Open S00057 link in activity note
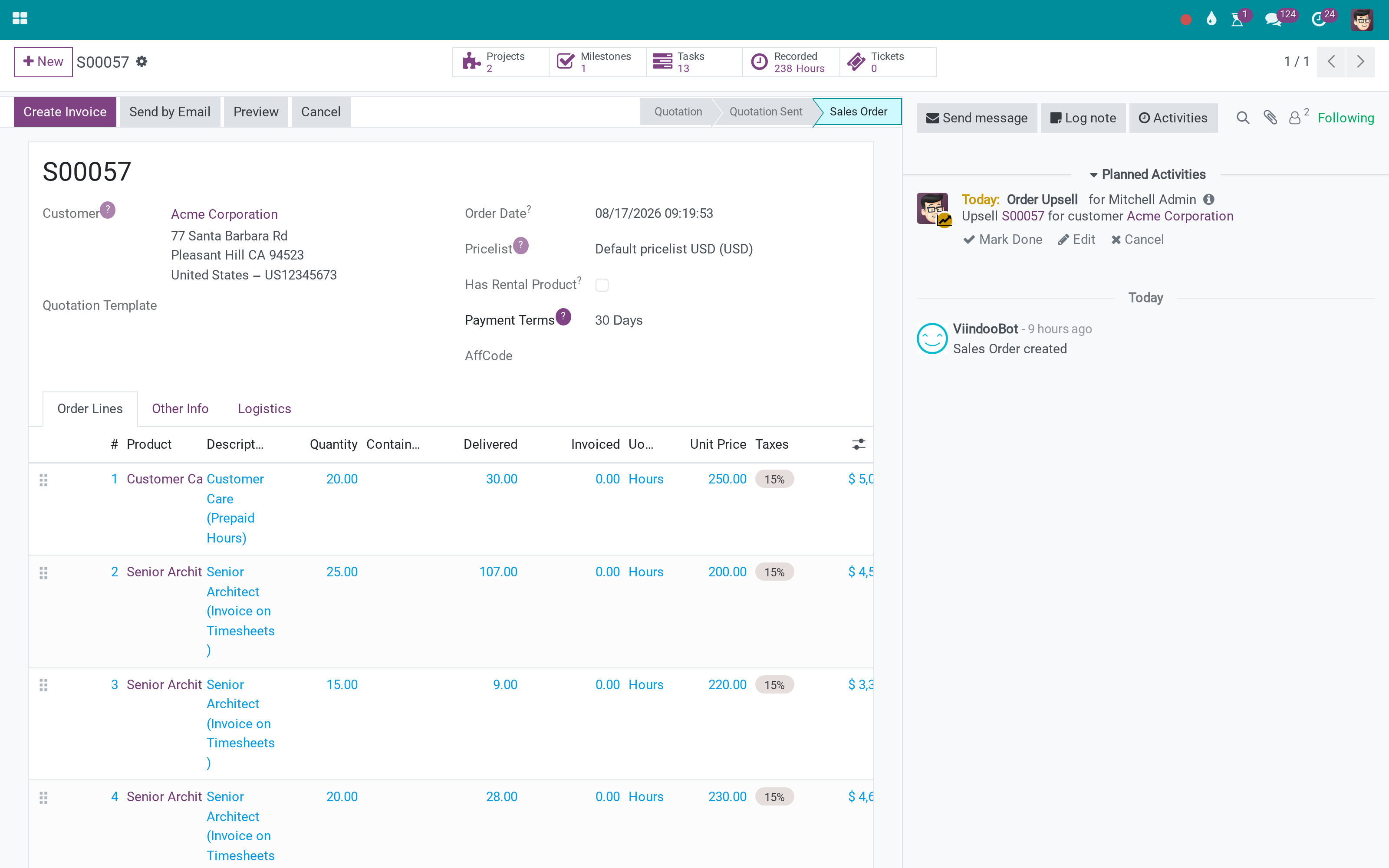Viewport: 1389px width, 868px height. point(1023,216)
